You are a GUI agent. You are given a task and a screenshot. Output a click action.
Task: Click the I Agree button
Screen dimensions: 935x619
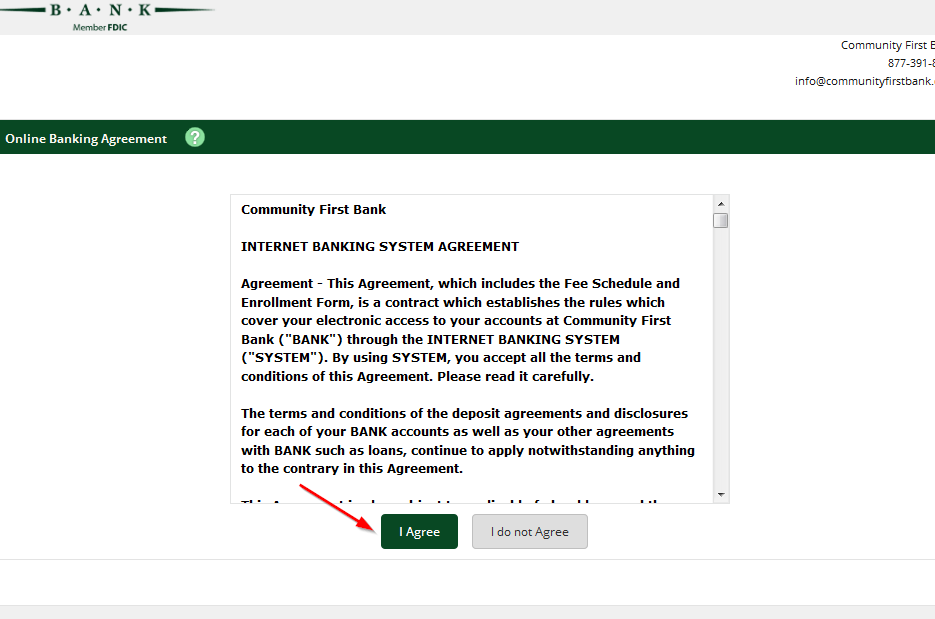point(419,531)
